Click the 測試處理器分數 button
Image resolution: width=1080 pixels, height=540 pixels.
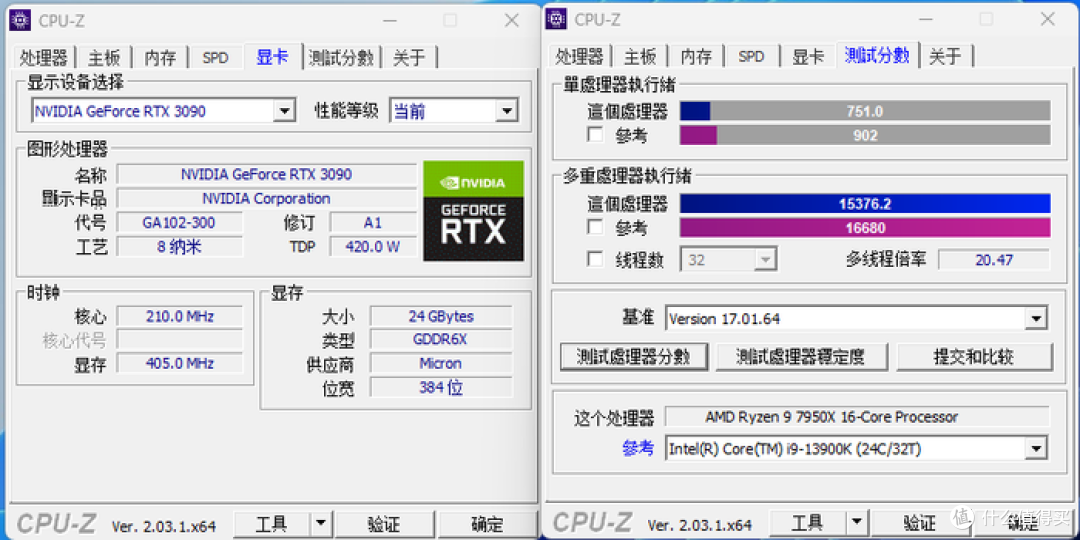(634, 357)
